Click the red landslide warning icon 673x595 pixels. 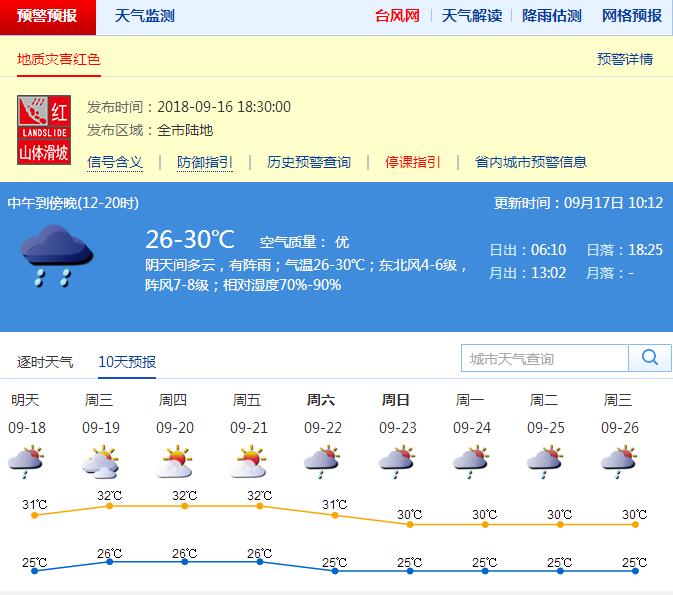coord(44,129)
